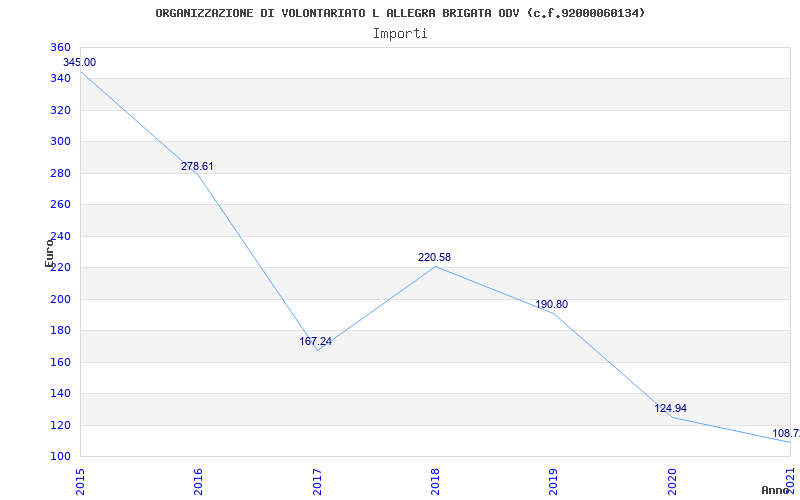
Task: Select the 345.00 data label
Action: 79,62
